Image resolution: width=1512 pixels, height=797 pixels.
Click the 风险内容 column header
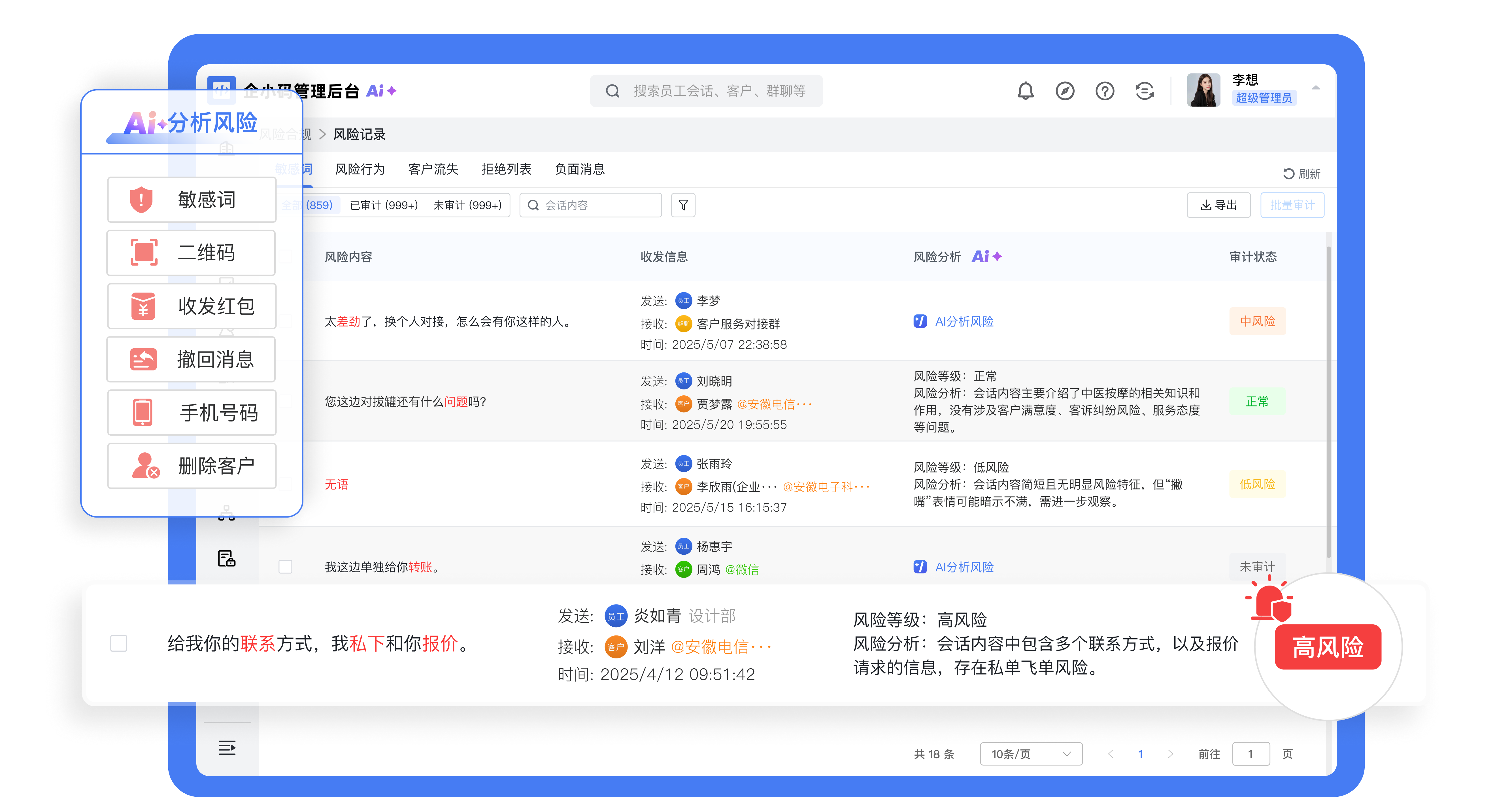click(348, 257)
